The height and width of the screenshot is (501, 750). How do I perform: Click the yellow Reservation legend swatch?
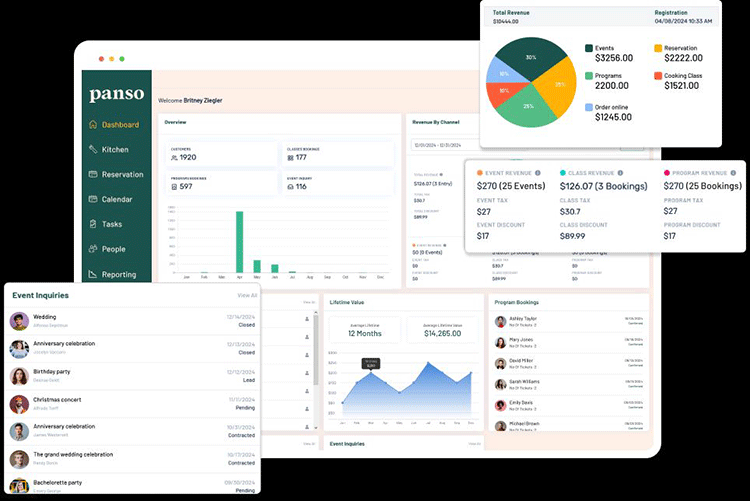tap(658, 48)
